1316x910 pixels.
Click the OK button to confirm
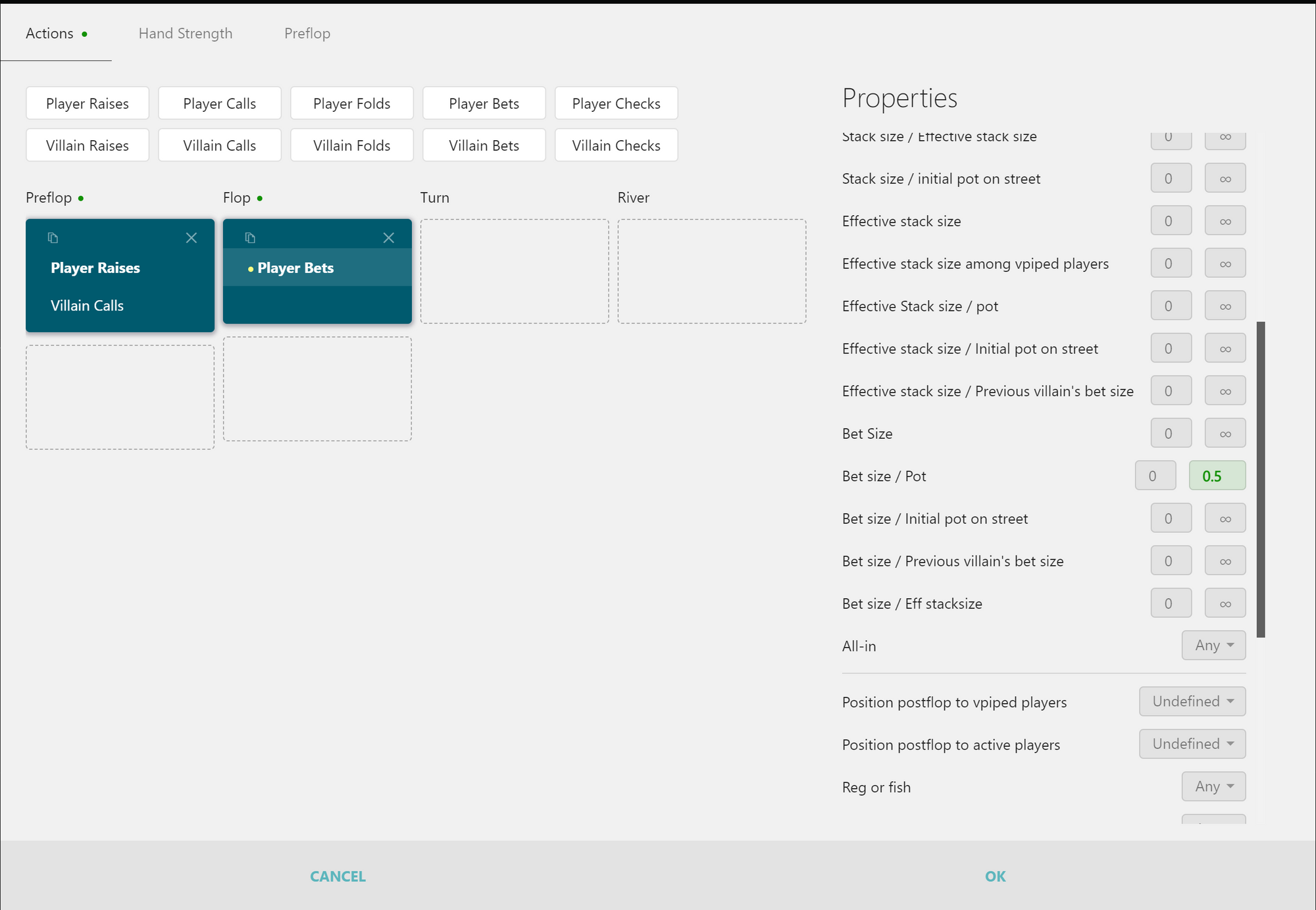tap(995, 876)
